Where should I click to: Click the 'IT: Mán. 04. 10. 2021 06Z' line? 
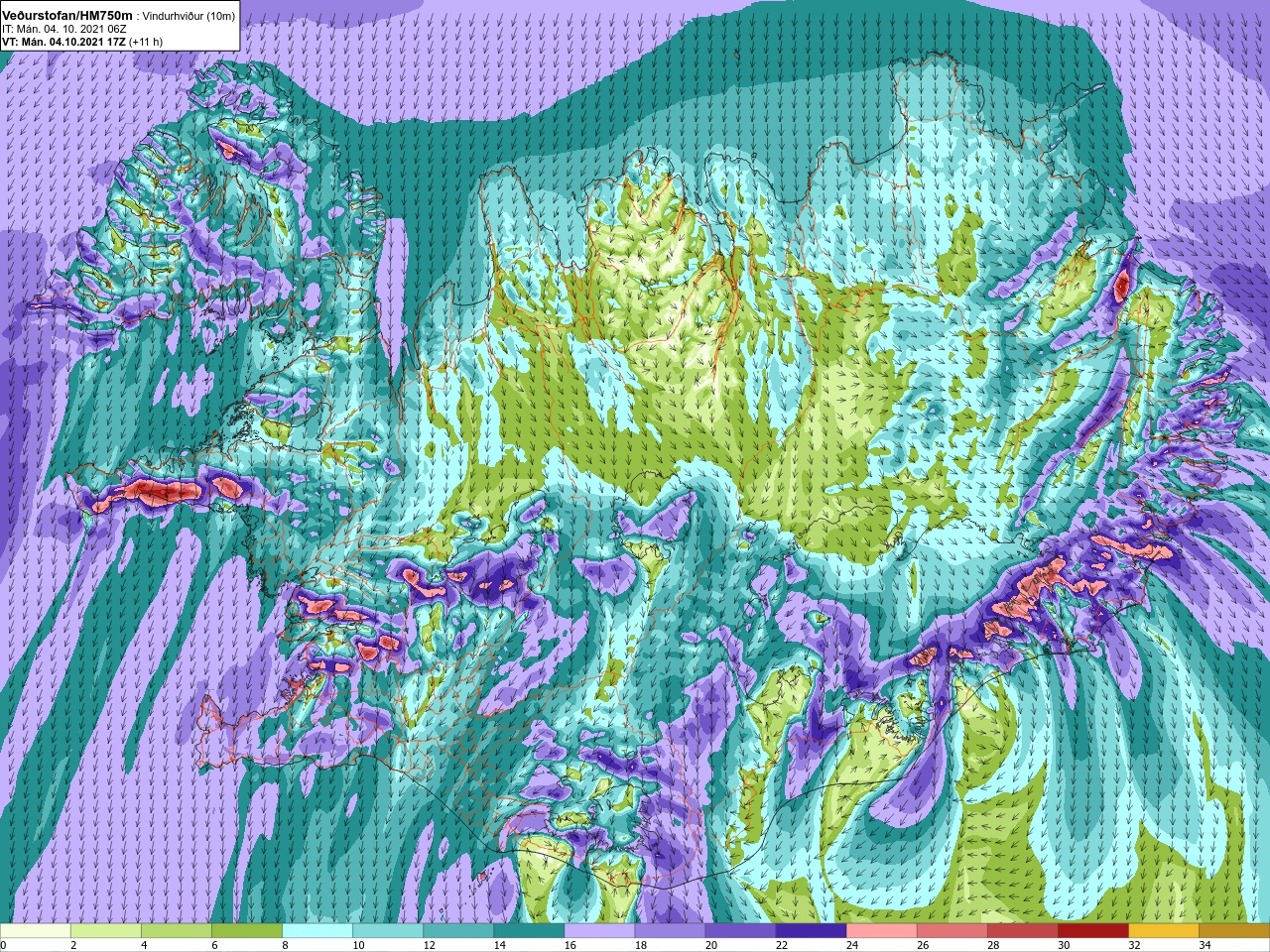(66, 29)
